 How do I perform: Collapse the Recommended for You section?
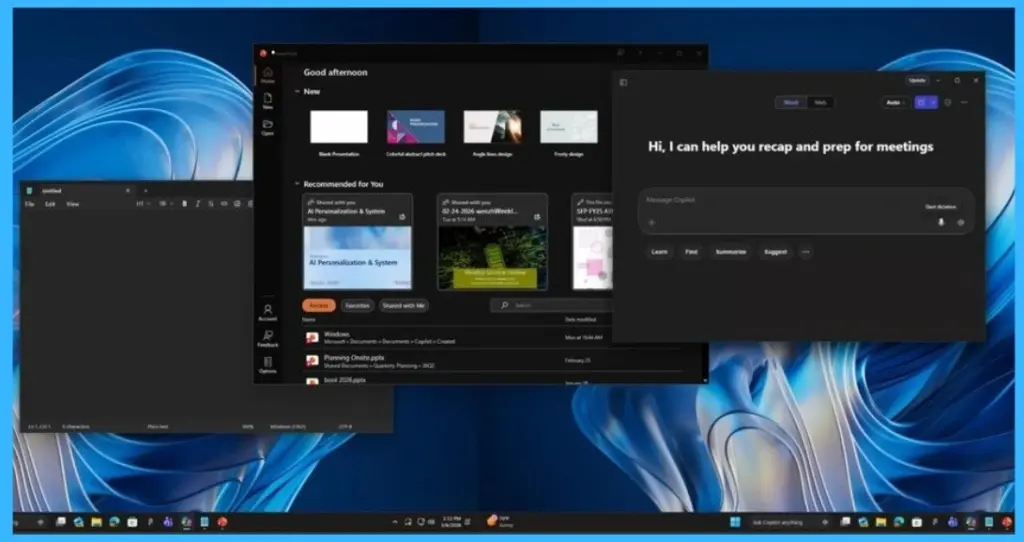pyautogui.click(x=297, y=185)
